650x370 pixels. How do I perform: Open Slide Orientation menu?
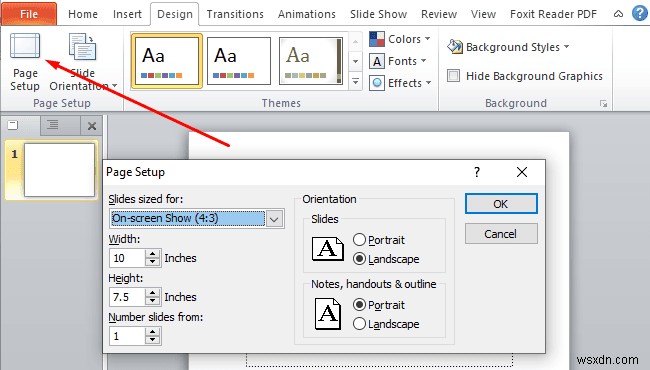[x=83, y=62]
